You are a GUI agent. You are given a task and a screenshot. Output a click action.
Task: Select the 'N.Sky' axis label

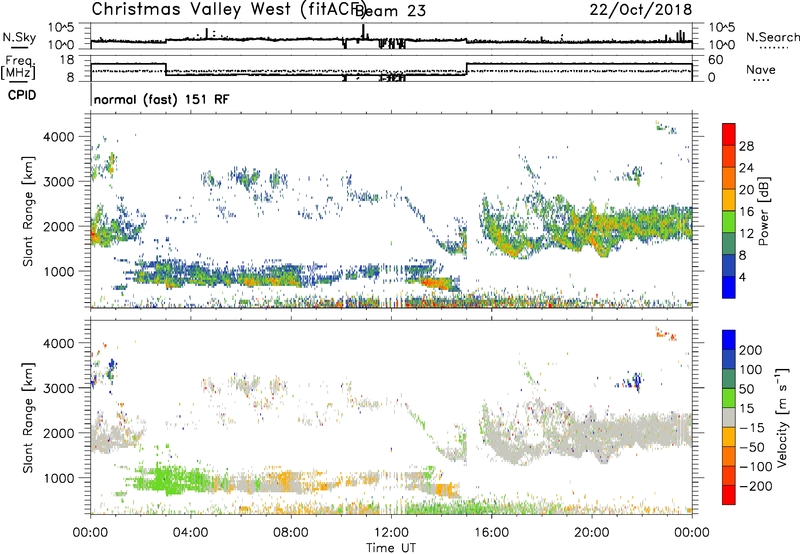[x=19, y=37]
